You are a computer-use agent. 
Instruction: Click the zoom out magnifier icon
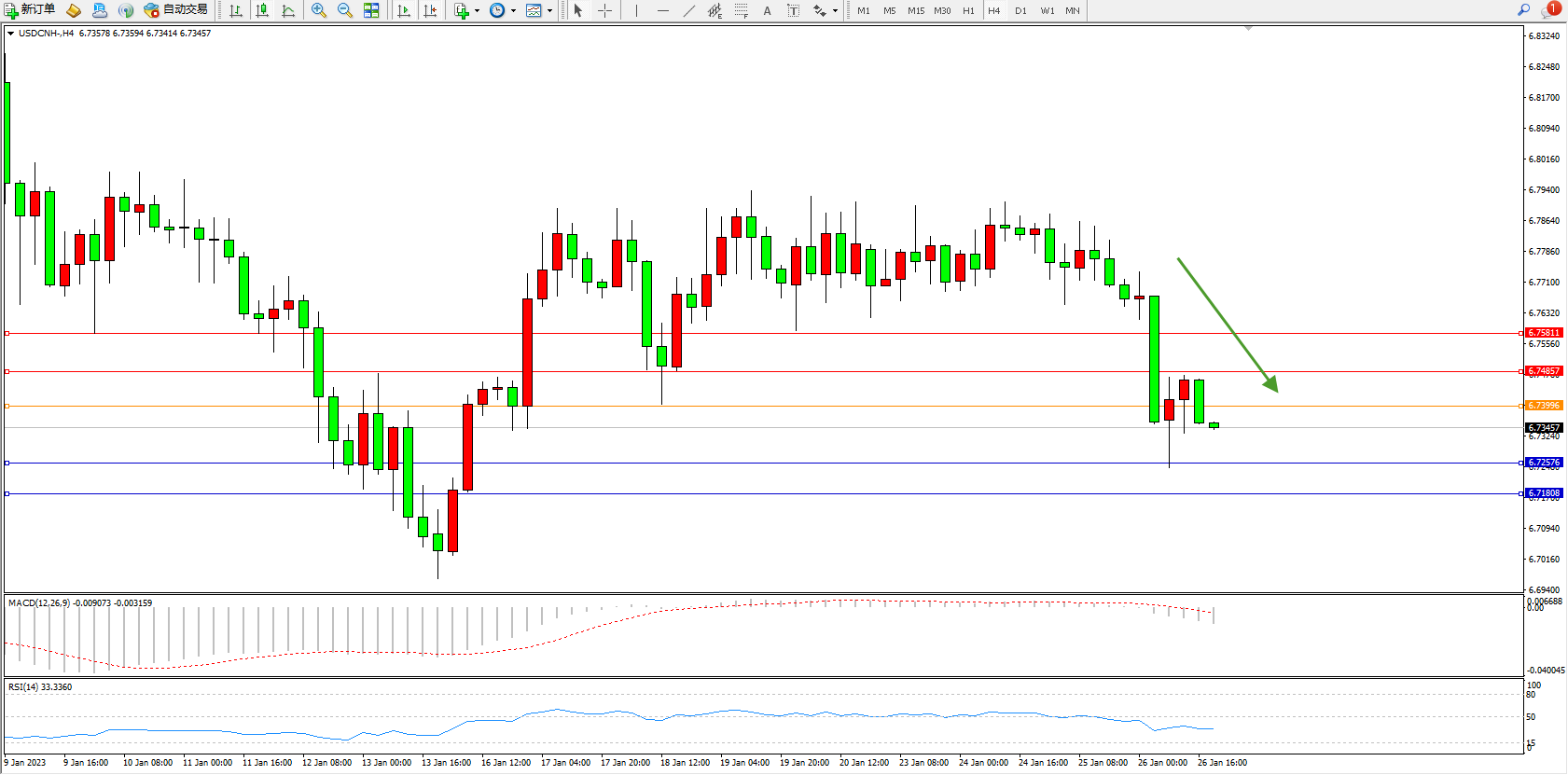coord(344,10)
